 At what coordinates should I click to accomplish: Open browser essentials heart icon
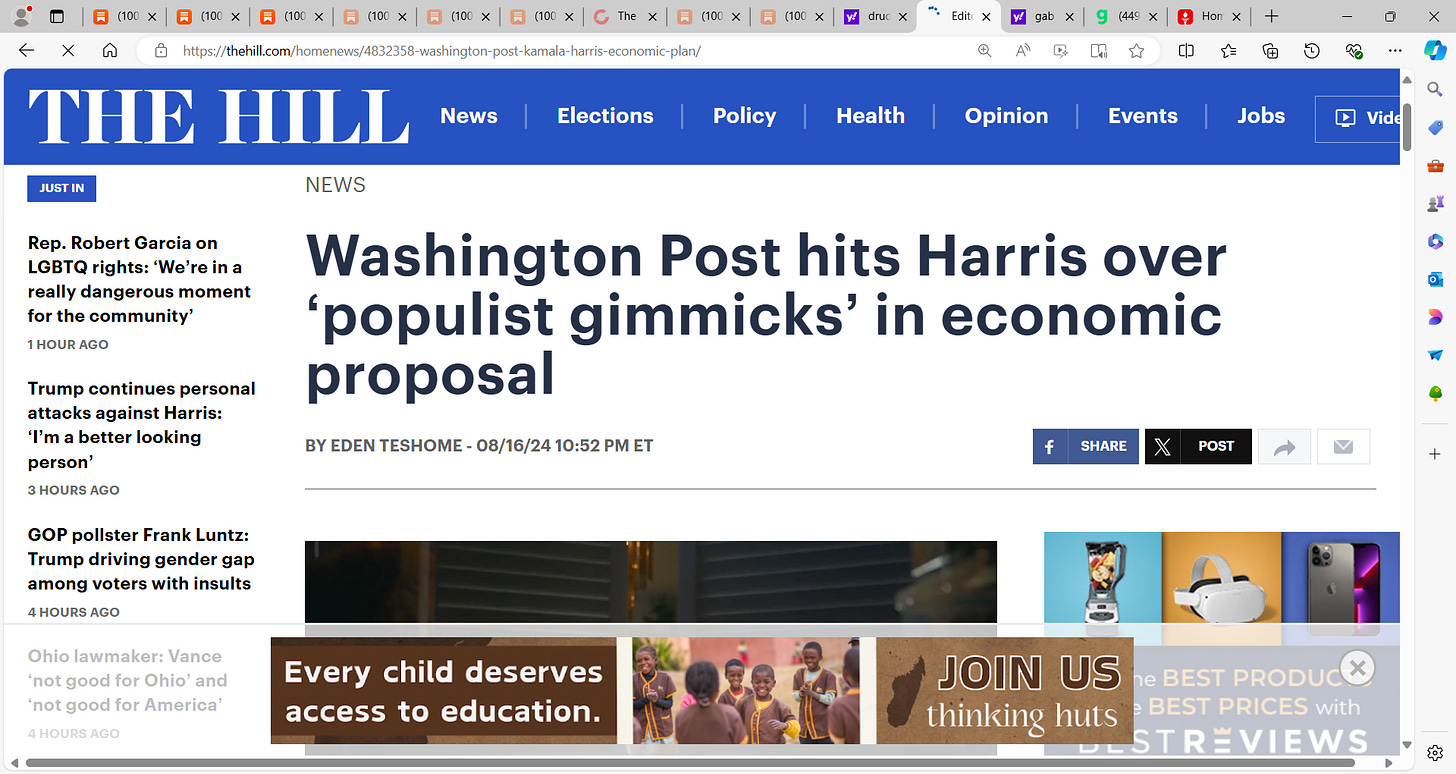coord(1354,51)
